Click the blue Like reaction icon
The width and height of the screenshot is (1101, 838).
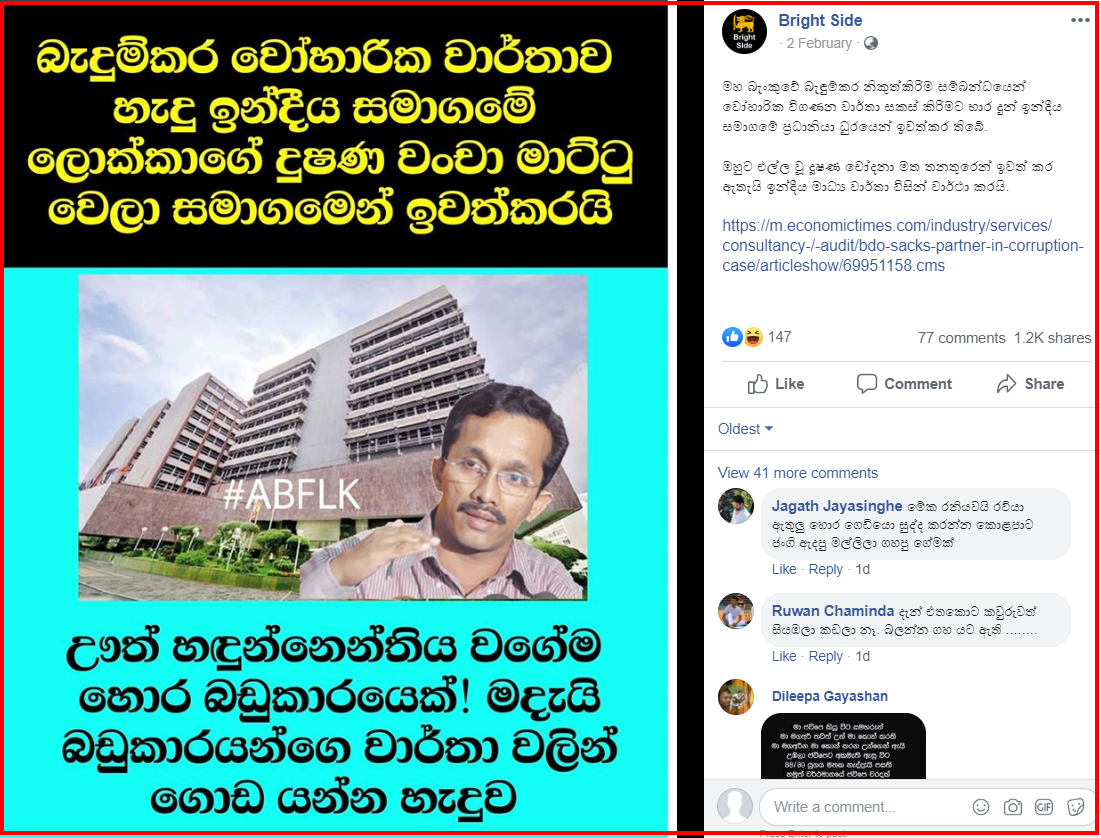732,337
